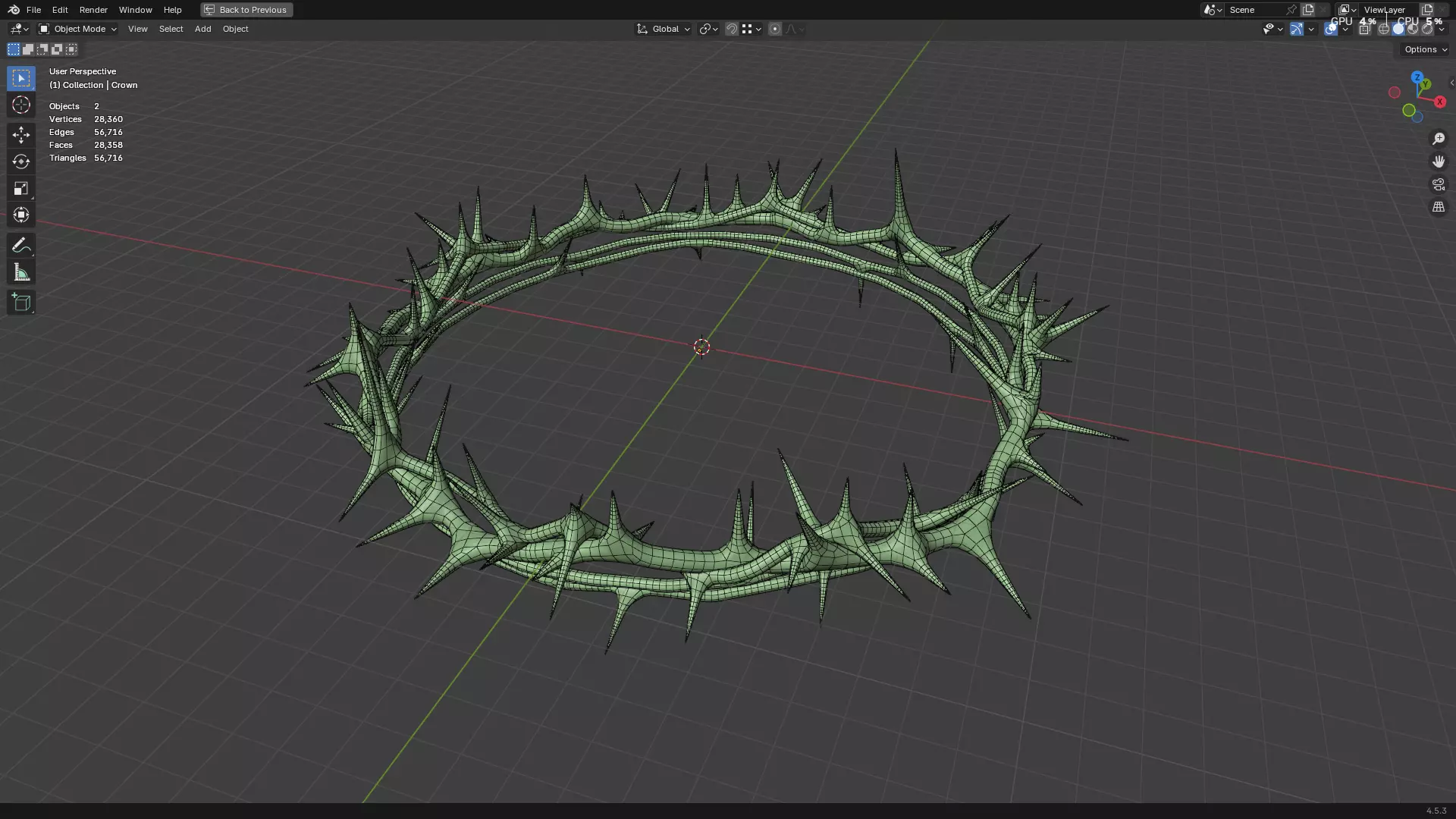
Task: Click the Blender logo icon
Action: point(14,10)
